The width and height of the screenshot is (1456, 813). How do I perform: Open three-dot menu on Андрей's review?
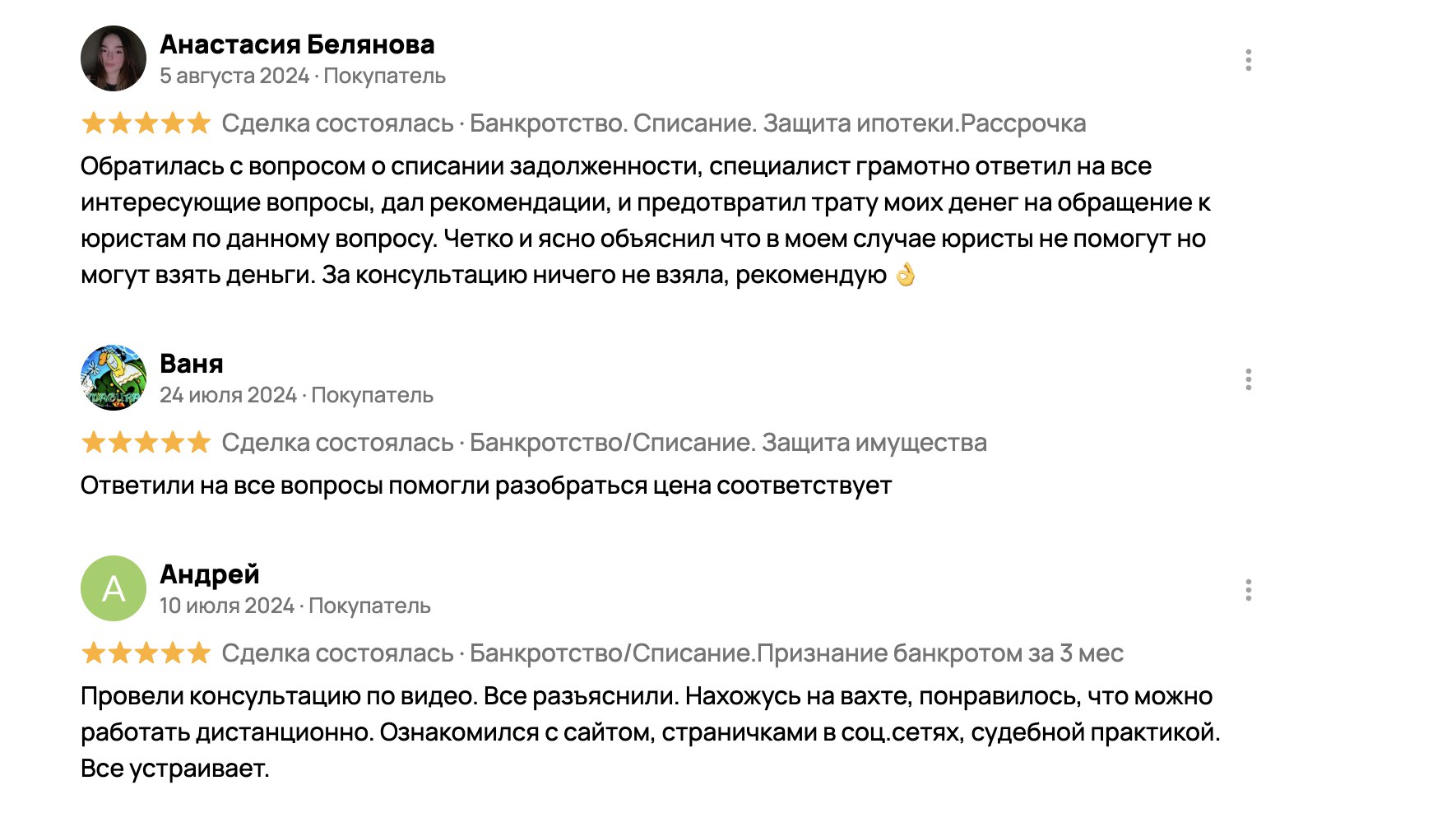pyautogui.click(x=1248, y=590)
